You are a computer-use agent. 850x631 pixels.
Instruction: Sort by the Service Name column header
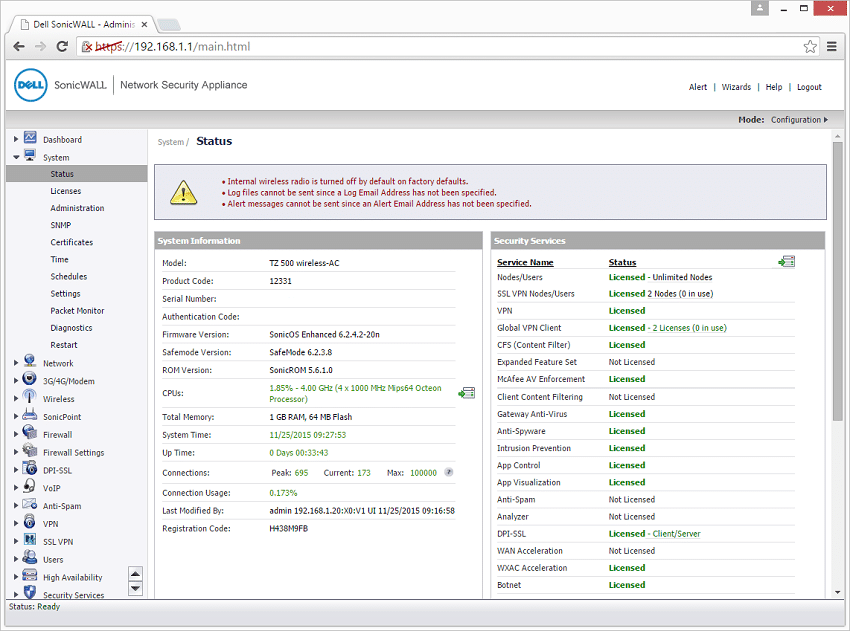(525, 262)
